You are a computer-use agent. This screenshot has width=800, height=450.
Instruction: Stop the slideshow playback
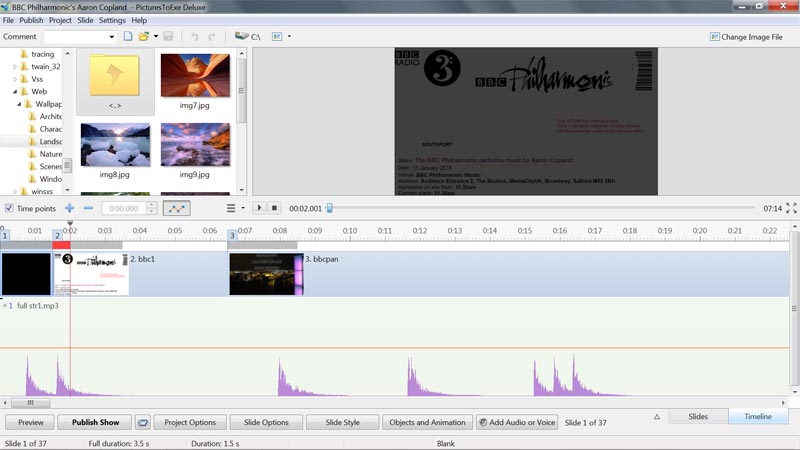(274, 208)
